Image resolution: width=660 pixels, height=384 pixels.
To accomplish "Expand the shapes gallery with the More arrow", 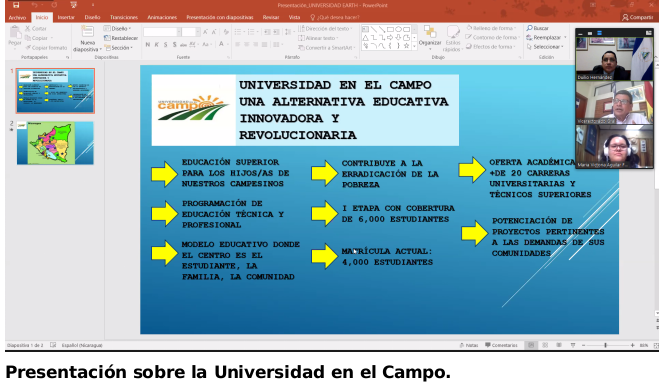I will [415, 46].
